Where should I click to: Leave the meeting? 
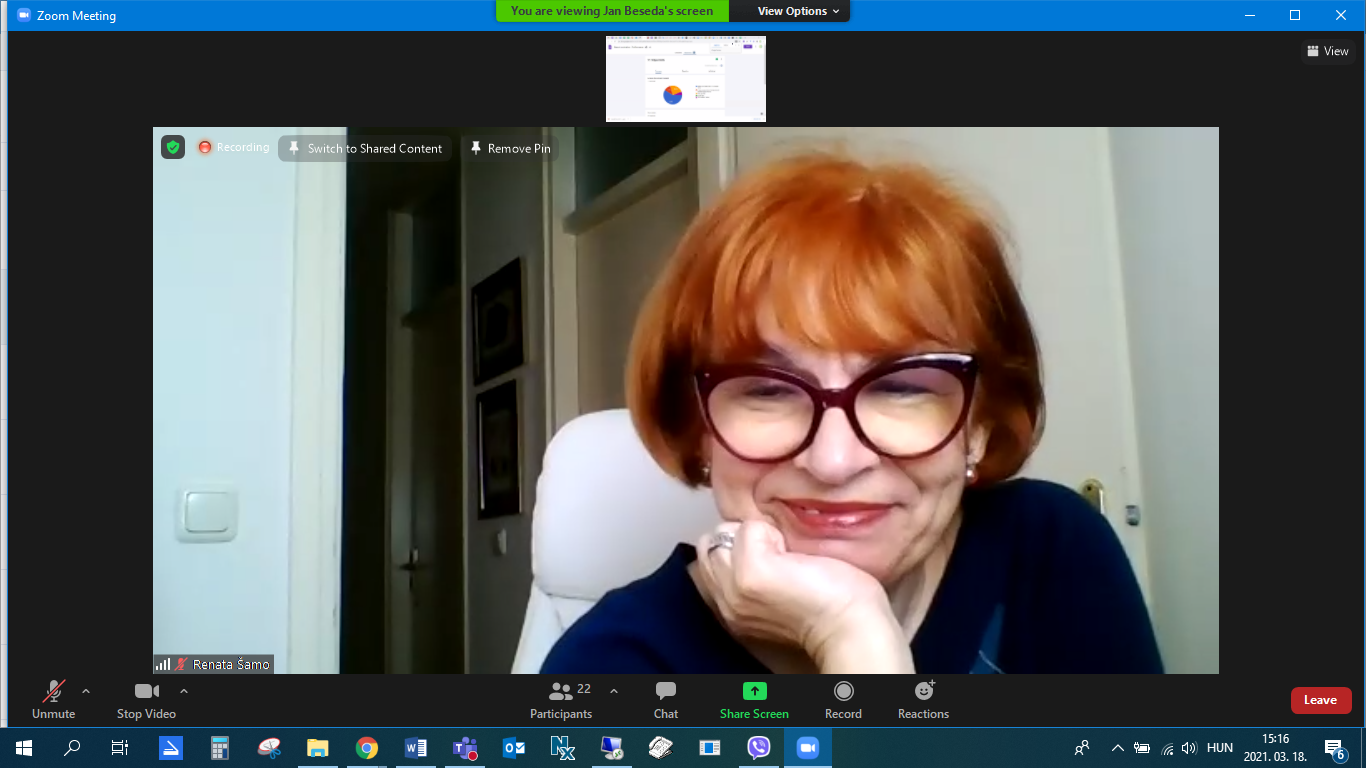pyautogui.click(x=1320, y=700)
